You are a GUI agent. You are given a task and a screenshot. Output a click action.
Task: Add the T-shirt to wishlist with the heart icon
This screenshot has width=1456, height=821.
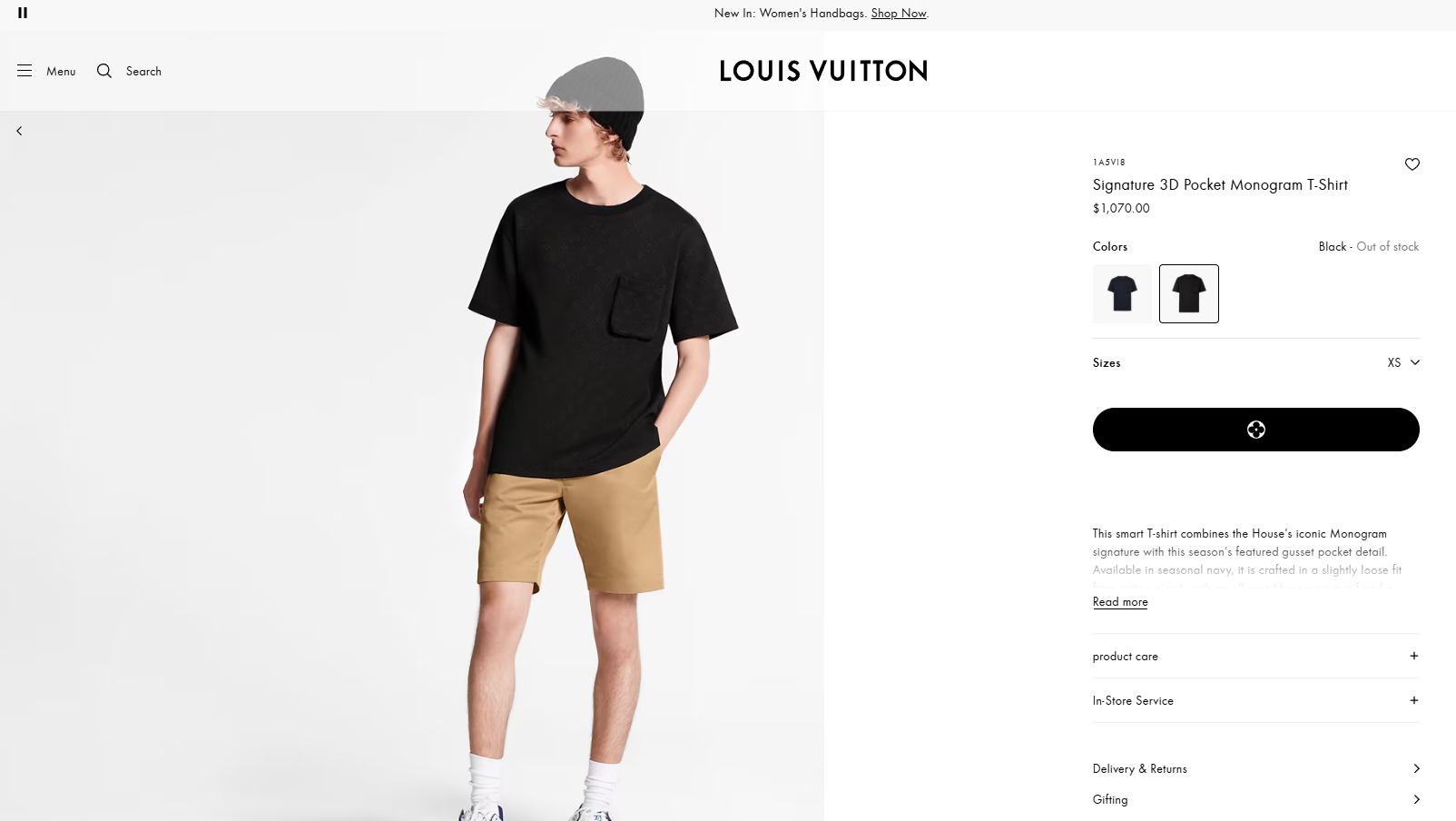(1412, 164)
